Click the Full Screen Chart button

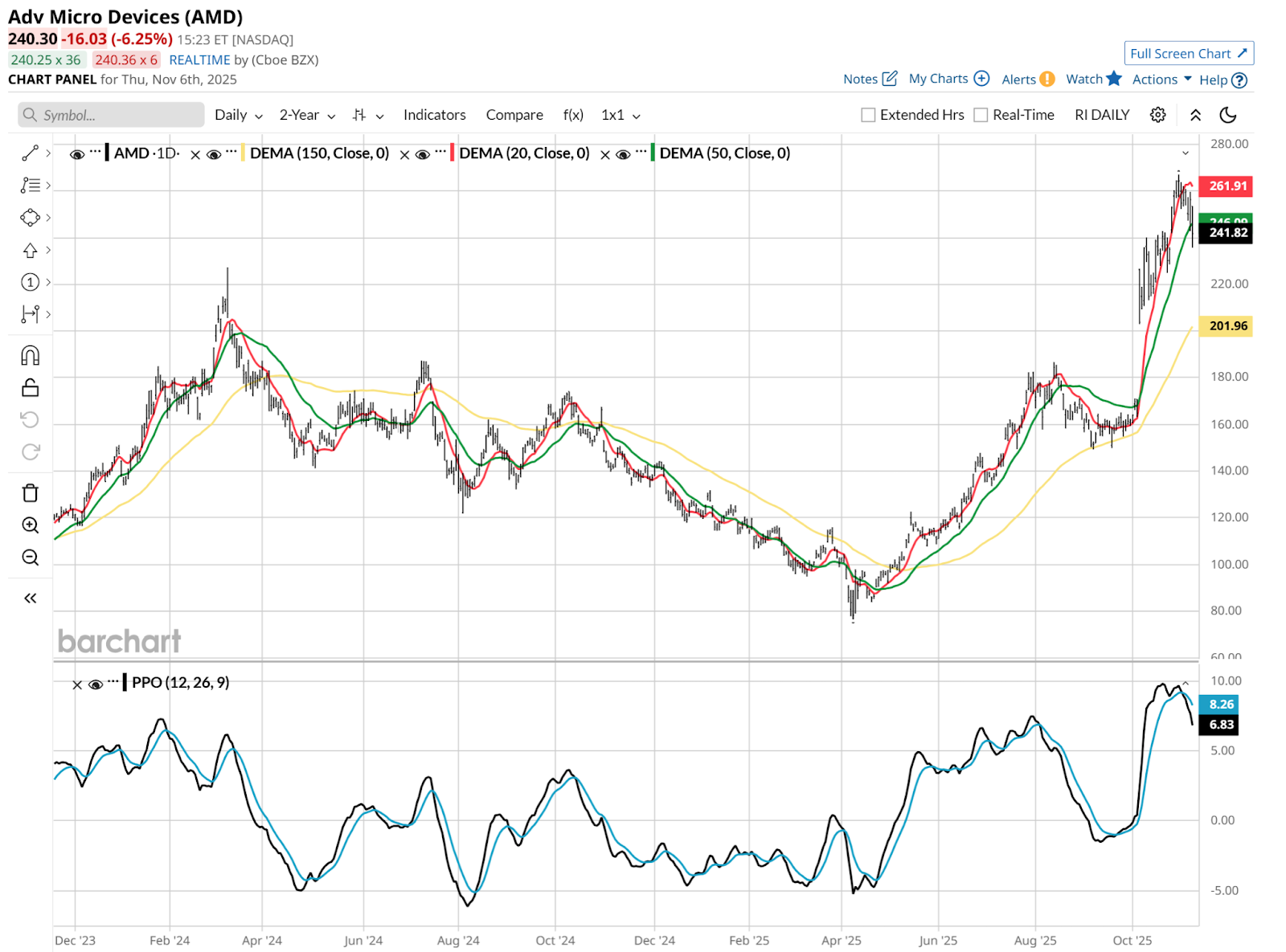point(1188,54)
